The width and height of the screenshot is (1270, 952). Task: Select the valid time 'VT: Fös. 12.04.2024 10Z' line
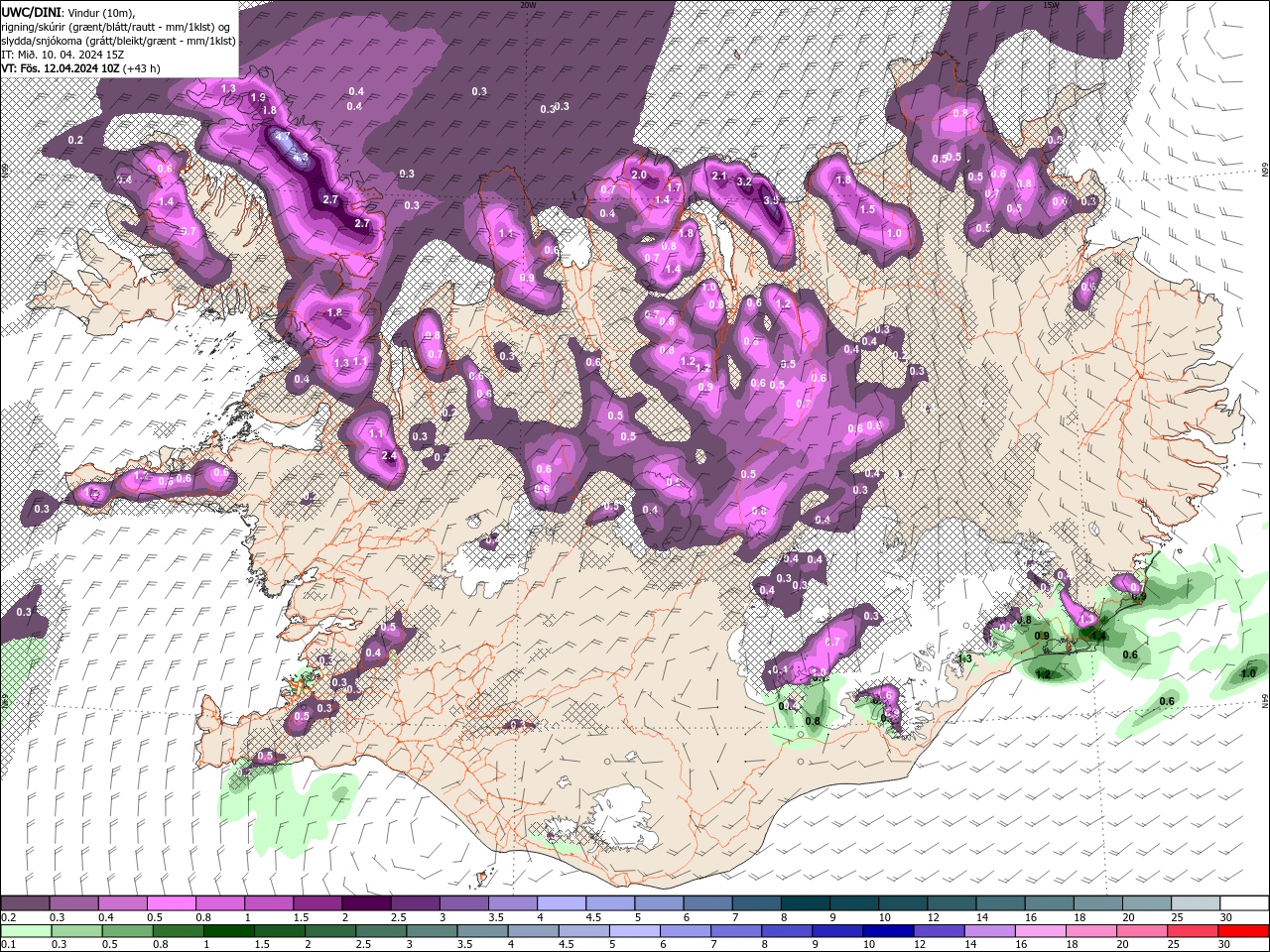tap(81, 68)
